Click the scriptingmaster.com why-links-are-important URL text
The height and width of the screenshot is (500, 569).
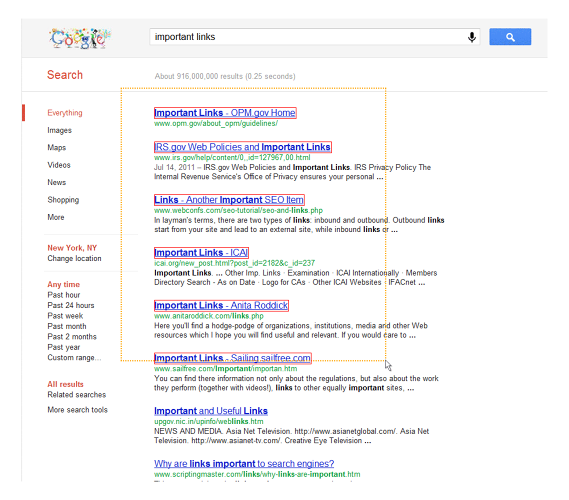tap(257, 474)
